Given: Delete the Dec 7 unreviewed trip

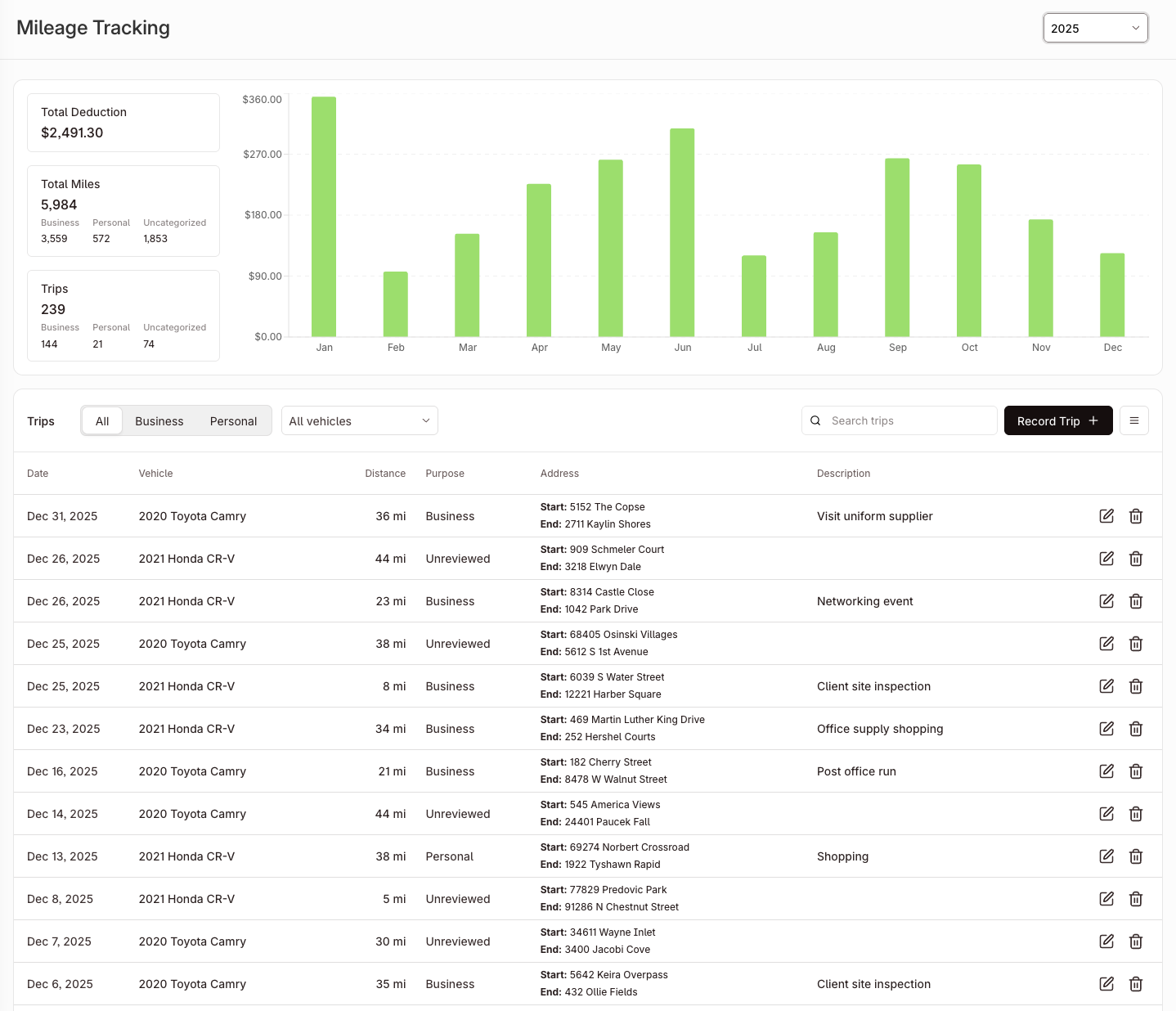Looking at the screenshot, I should tap(1136, 941).
